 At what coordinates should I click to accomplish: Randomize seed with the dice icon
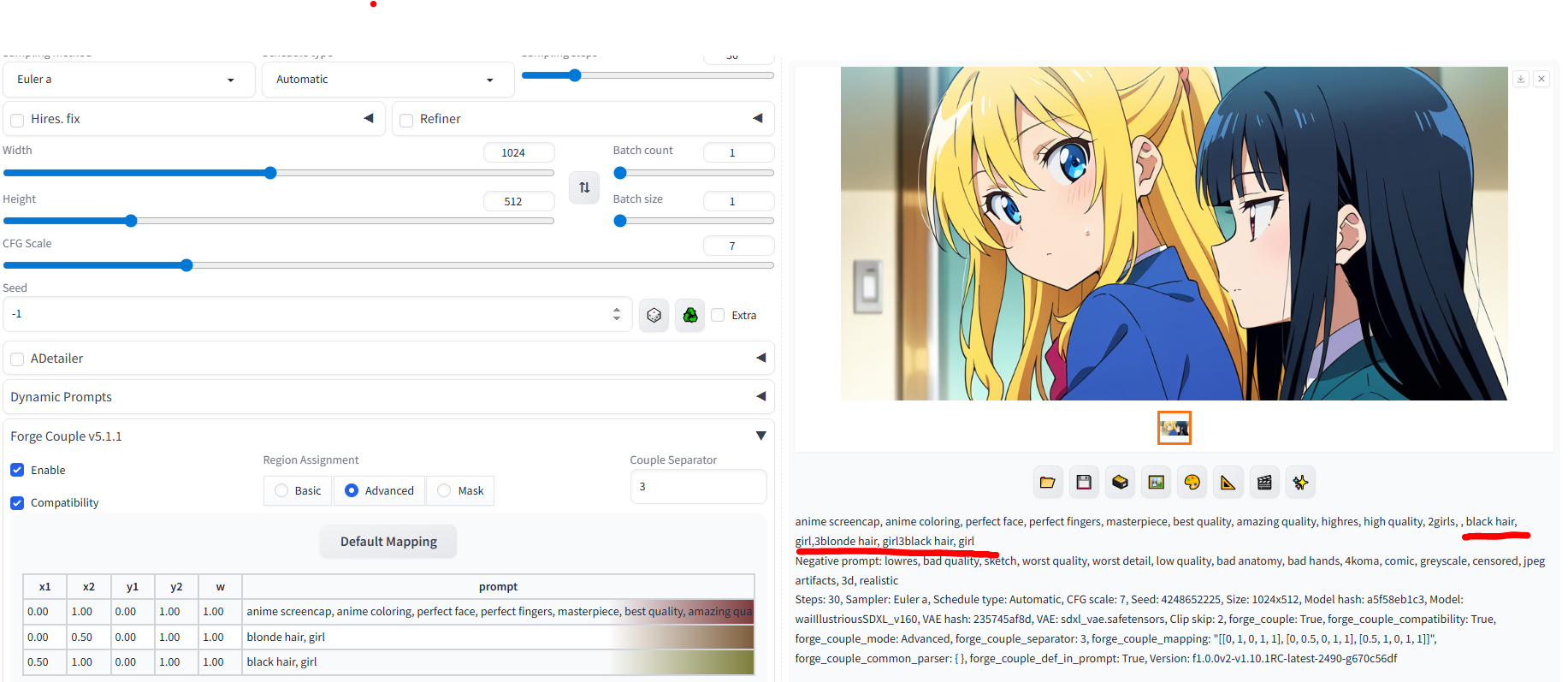pyautogui.click(x=654, y=315)
